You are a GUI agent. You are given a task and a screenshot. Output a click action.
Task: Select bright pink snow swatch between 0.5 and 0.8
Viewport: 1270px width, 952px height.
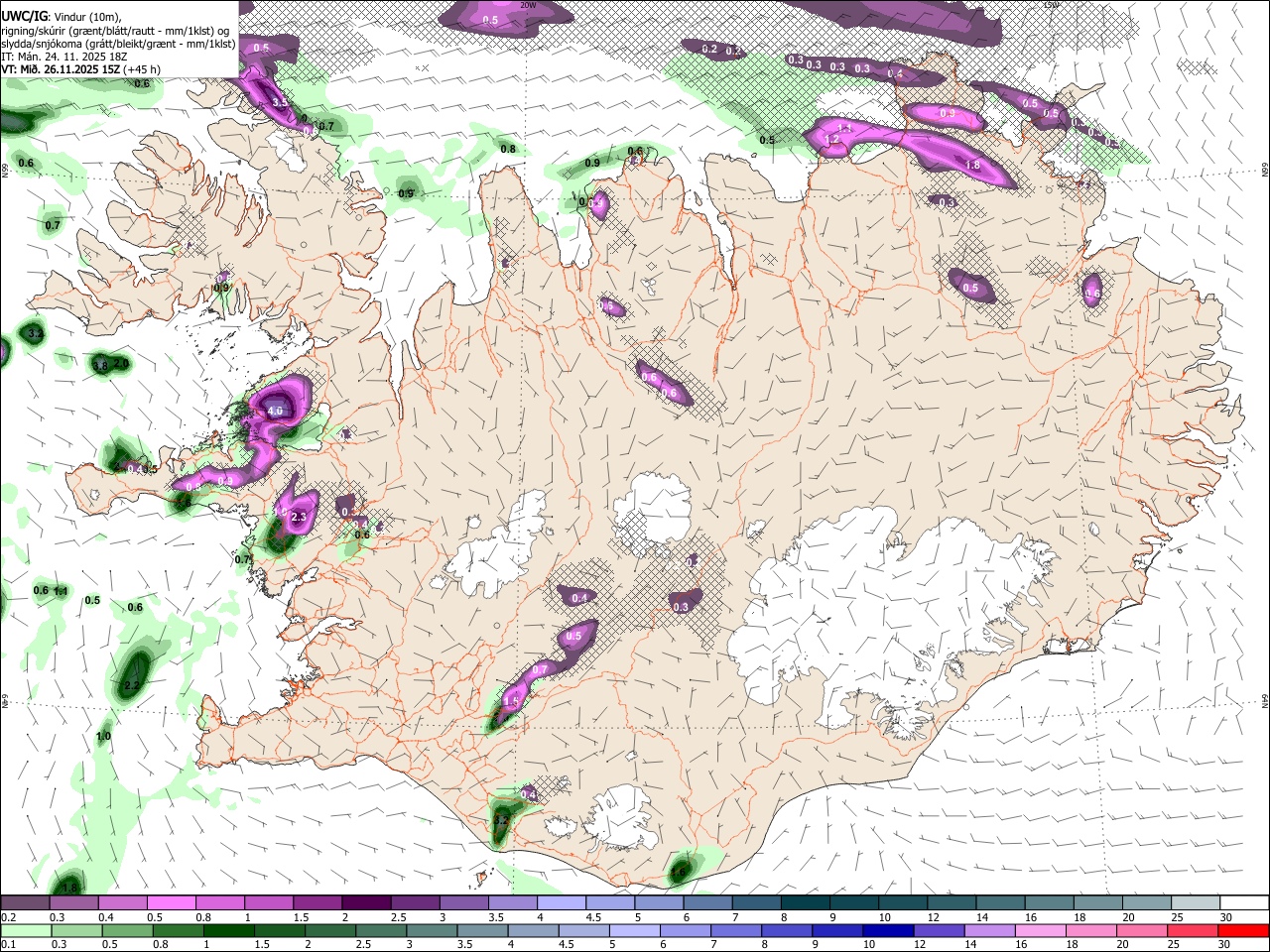tap(172, 902)
